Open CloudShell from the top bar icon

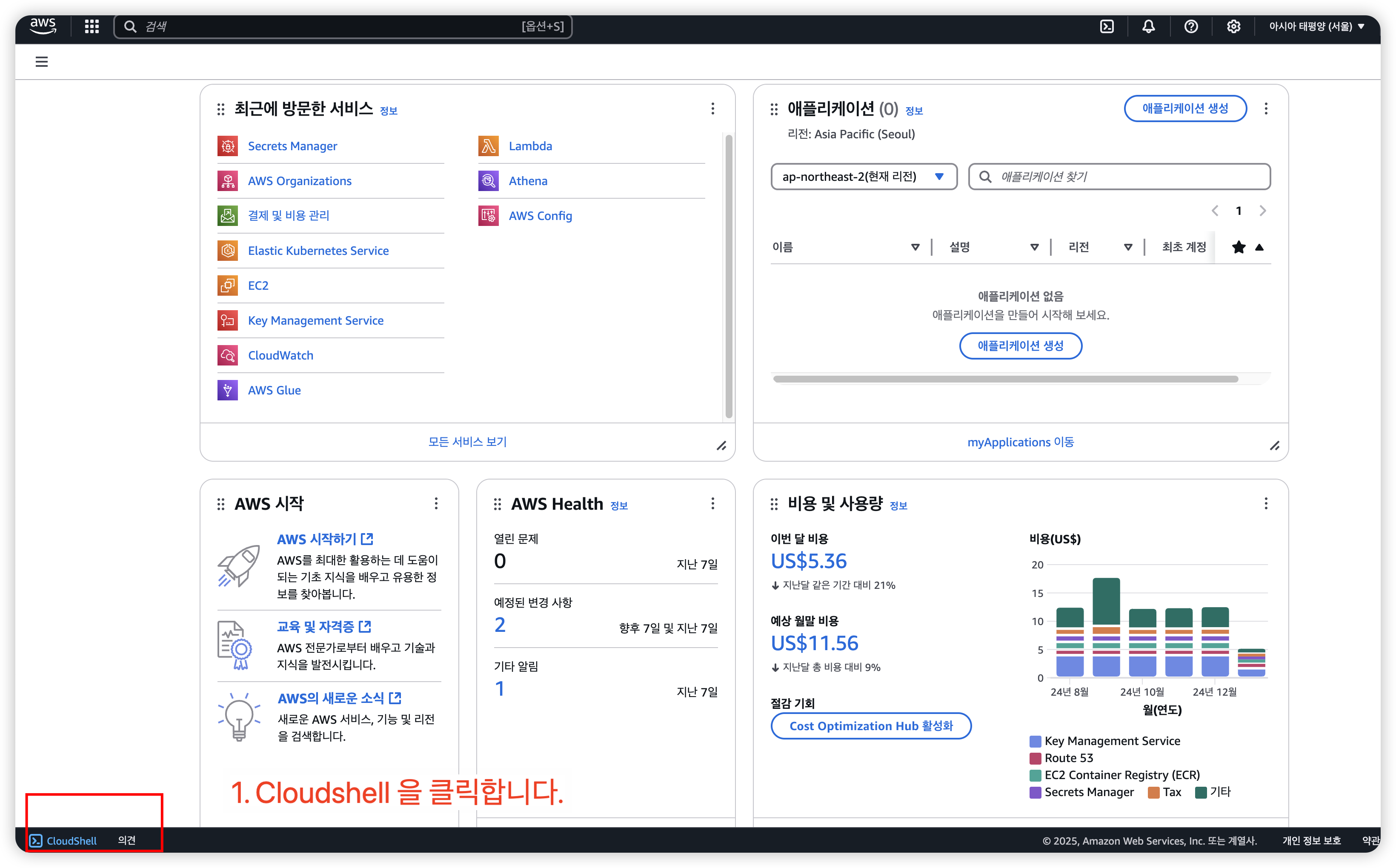click(1107, 26)
